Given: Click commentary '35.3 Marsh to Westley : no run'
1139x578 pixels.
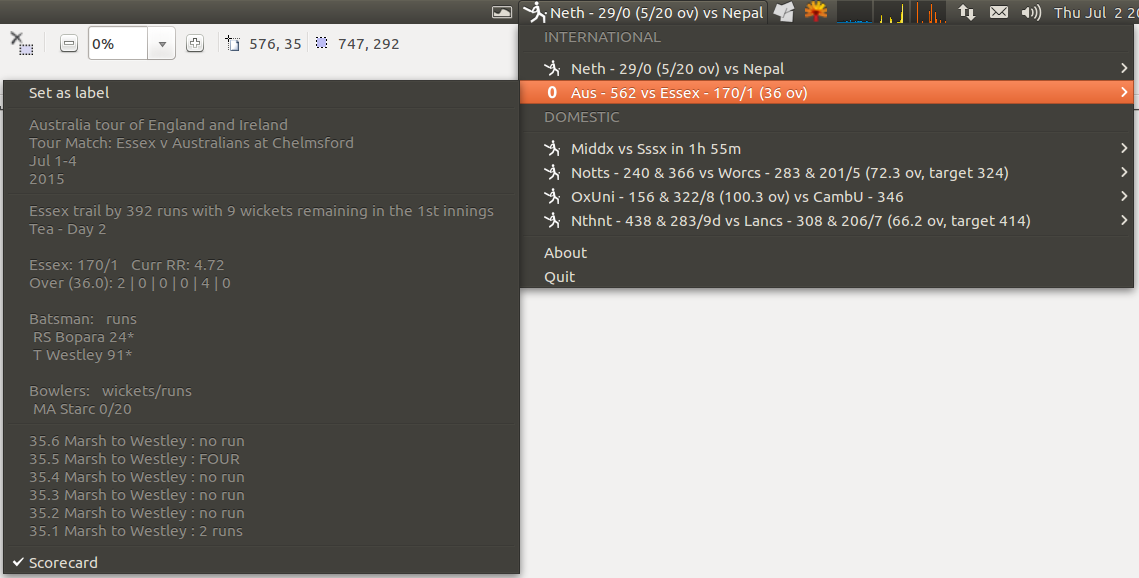Looking at the screenshot, I should pyautogui.click(x=137, y=495).
